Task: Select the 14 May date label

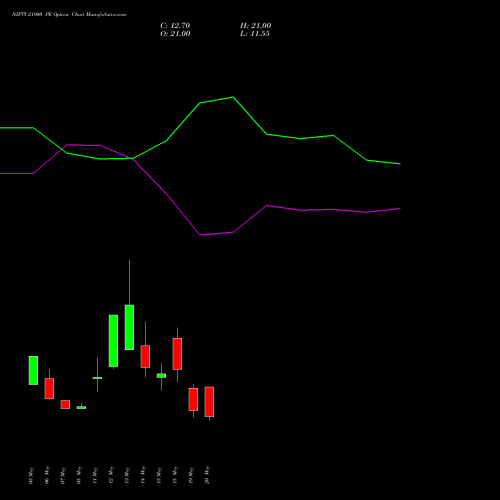Action: [x=143, y=475]
